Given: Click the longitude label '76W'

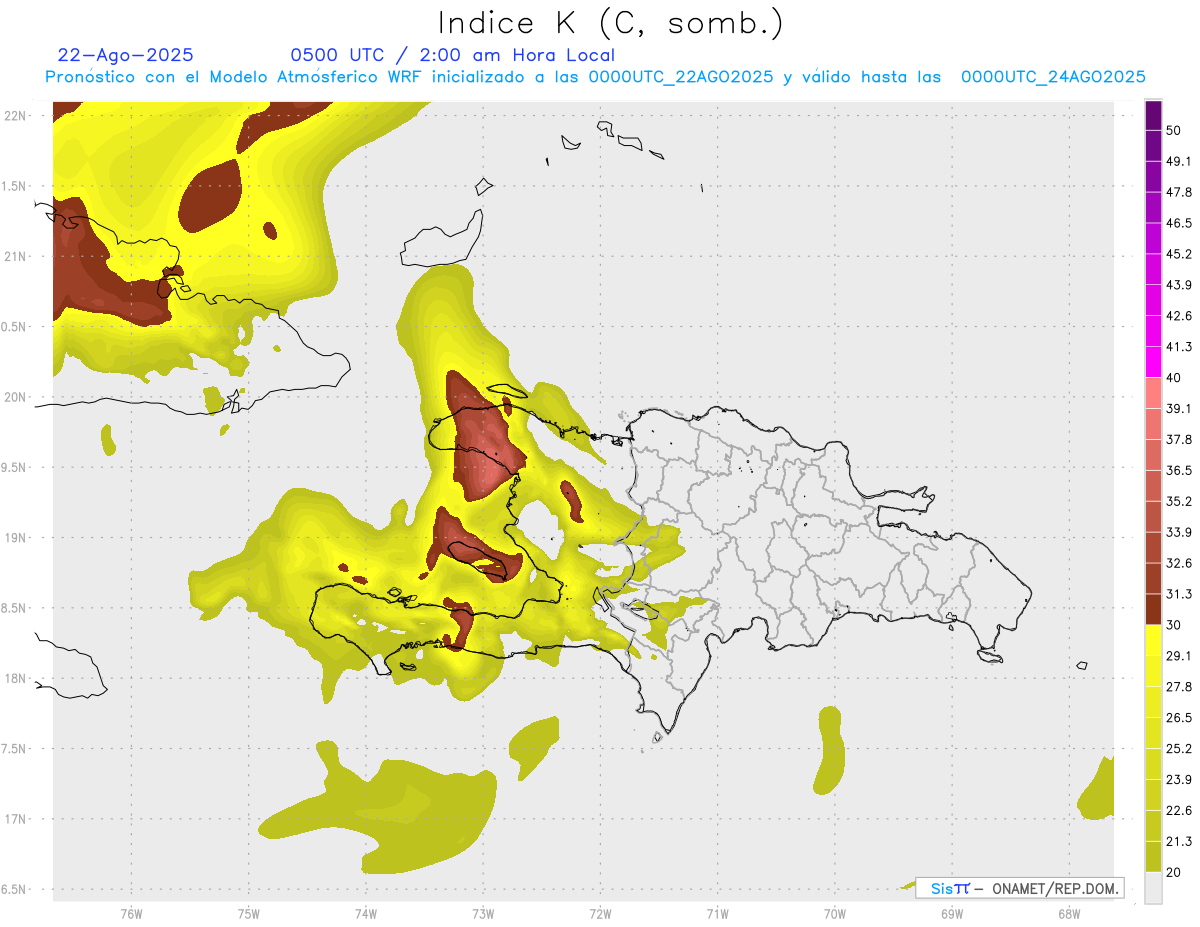Looking at the screenshot, I should (x=131, y=913).
